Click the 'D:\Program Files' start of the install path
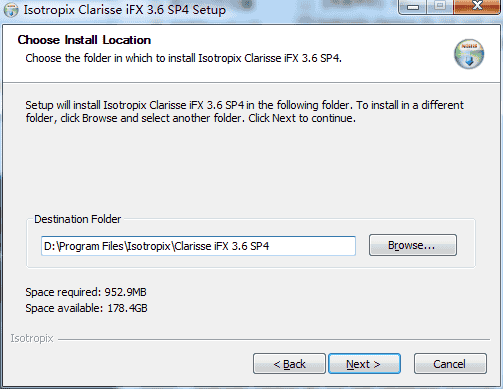This screenshot has height=389, width=503. click(x=84, y=246)
